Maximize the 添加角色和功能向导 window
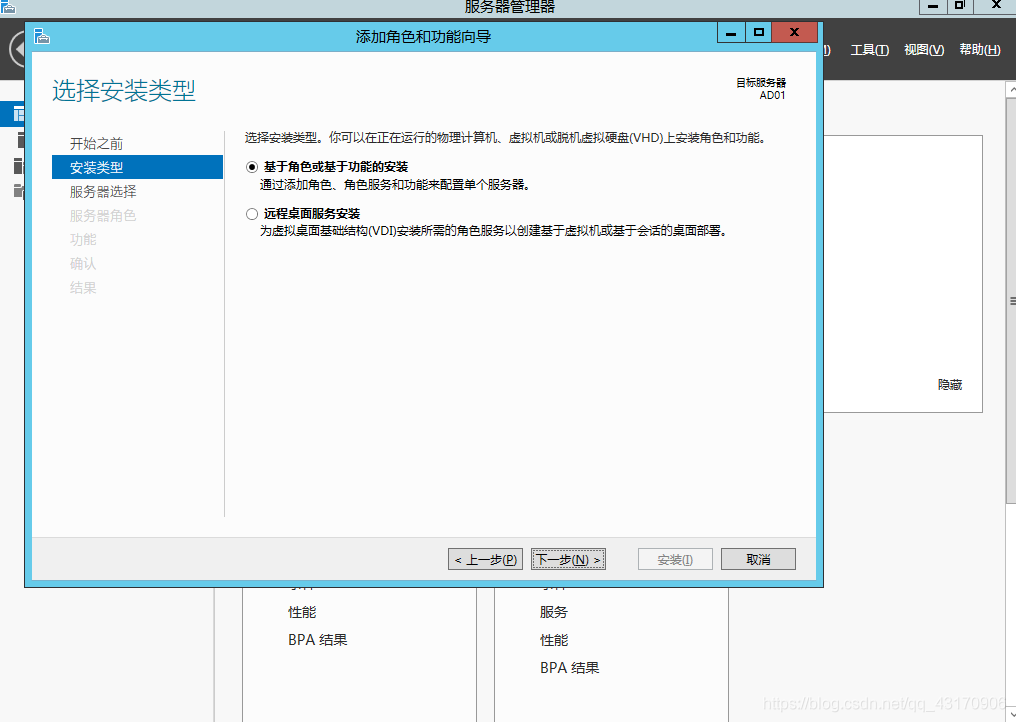 tap(759, 32)
